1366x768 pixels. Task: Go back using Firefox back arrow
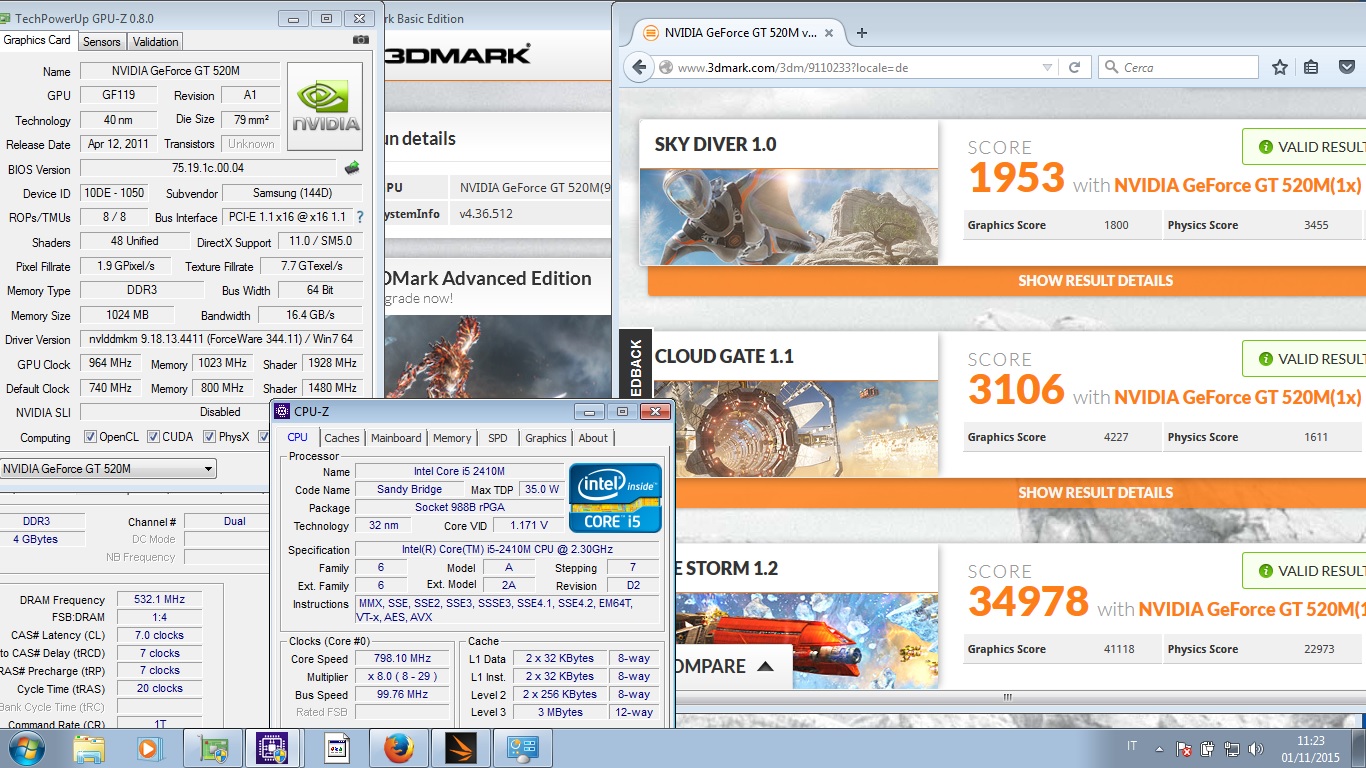pyautogui.click(x=639, y=67)
